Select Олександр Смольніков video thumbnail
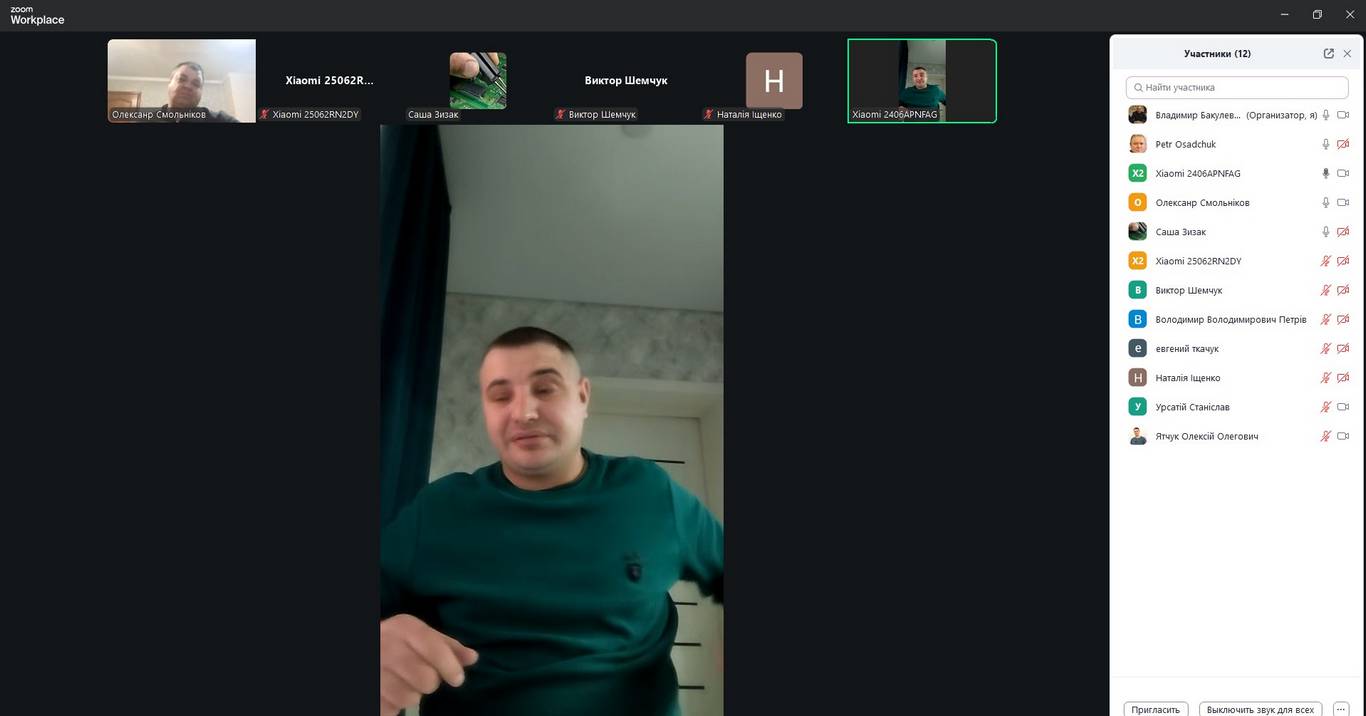 (182, 80)
